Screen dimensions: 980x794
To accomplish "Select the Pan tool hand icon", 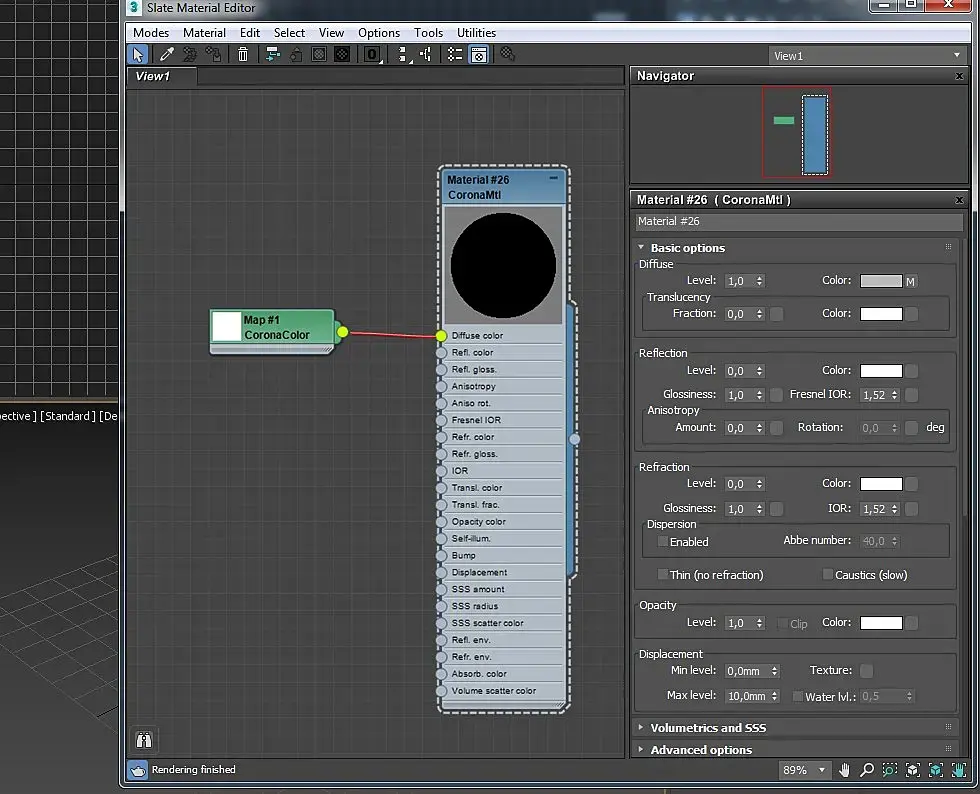I will (845, 770).
